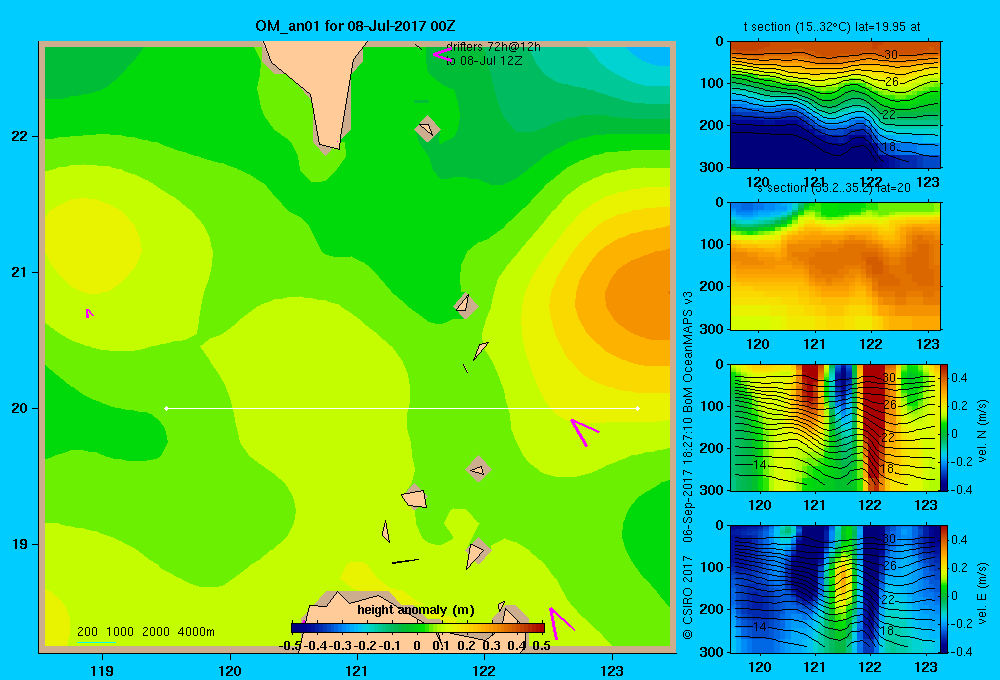Click the orange high anomaly region near 21N
This screenshot has height=680, width=1000.
638,297
